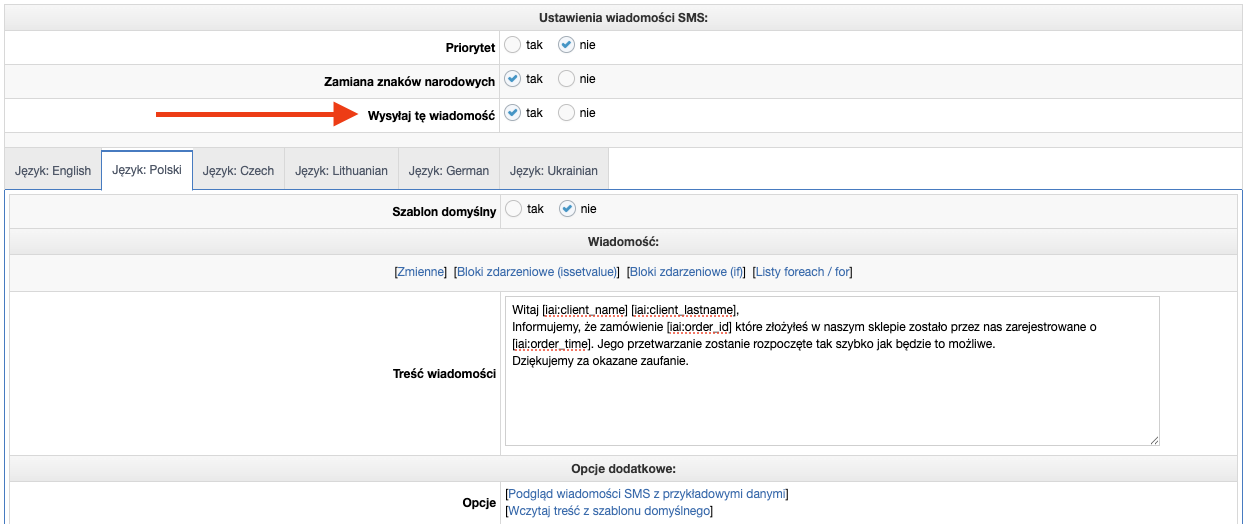Click the Listy foreach / for link
Viewport: 1251px width, 524px height.
[803, 272]
